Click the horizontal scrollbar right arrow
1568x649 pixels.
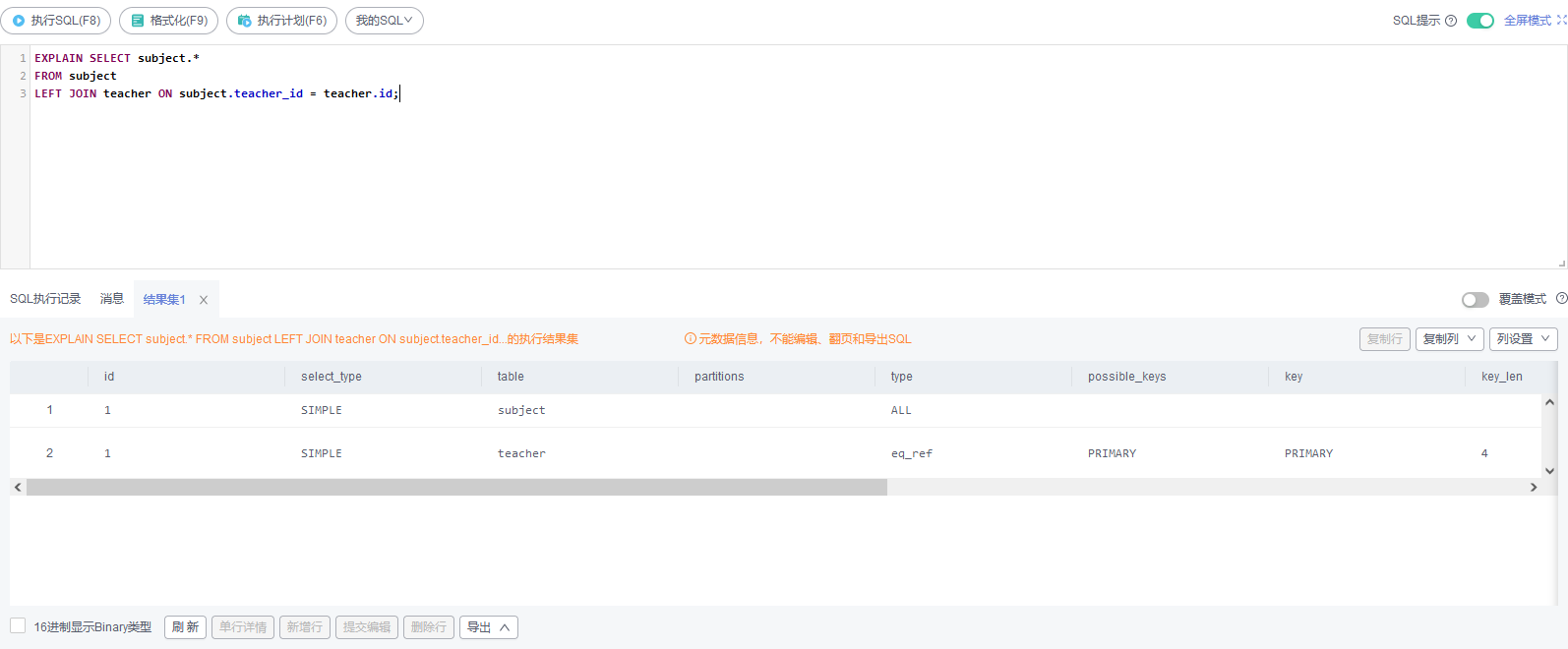[x=1533, y=488]
